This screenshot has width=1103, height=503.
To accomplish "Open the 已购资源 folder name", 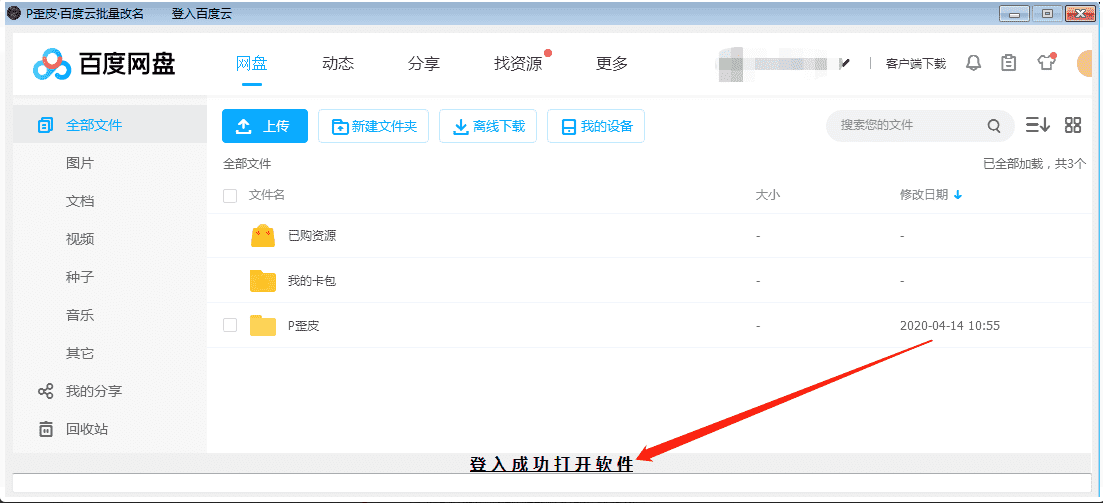I will click(x=312, y=236).
